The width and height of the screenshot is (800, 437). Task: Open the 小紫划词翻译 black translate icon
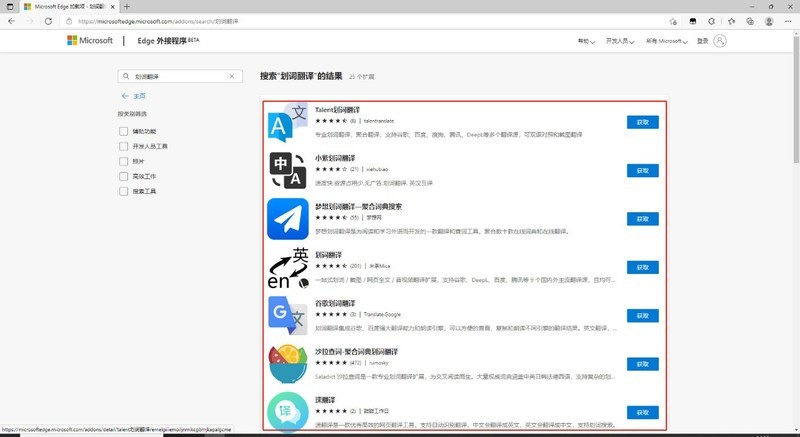[x=288, y=170]
